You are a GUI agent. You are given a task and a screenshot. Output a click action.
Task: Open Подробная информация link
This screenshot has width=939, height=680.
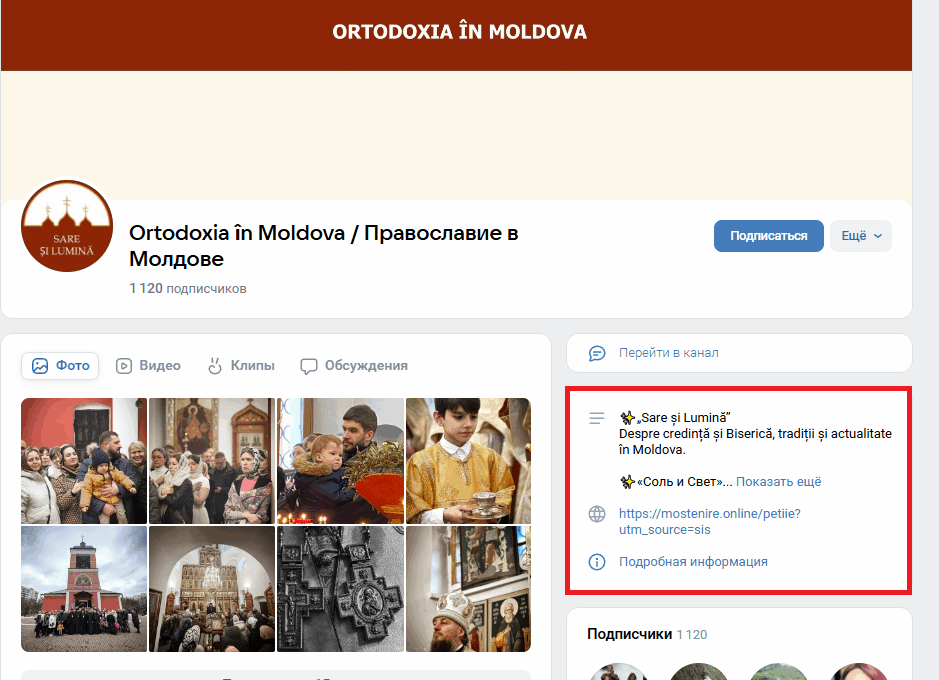click(693, 561)
